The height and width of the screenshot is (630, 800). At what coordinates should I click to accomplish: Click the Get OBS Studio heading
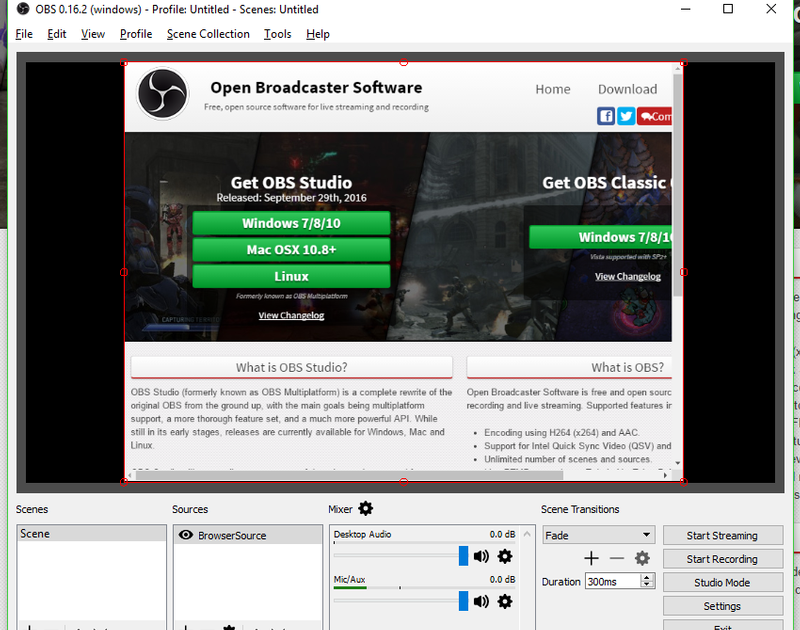(x=291, y=182)
